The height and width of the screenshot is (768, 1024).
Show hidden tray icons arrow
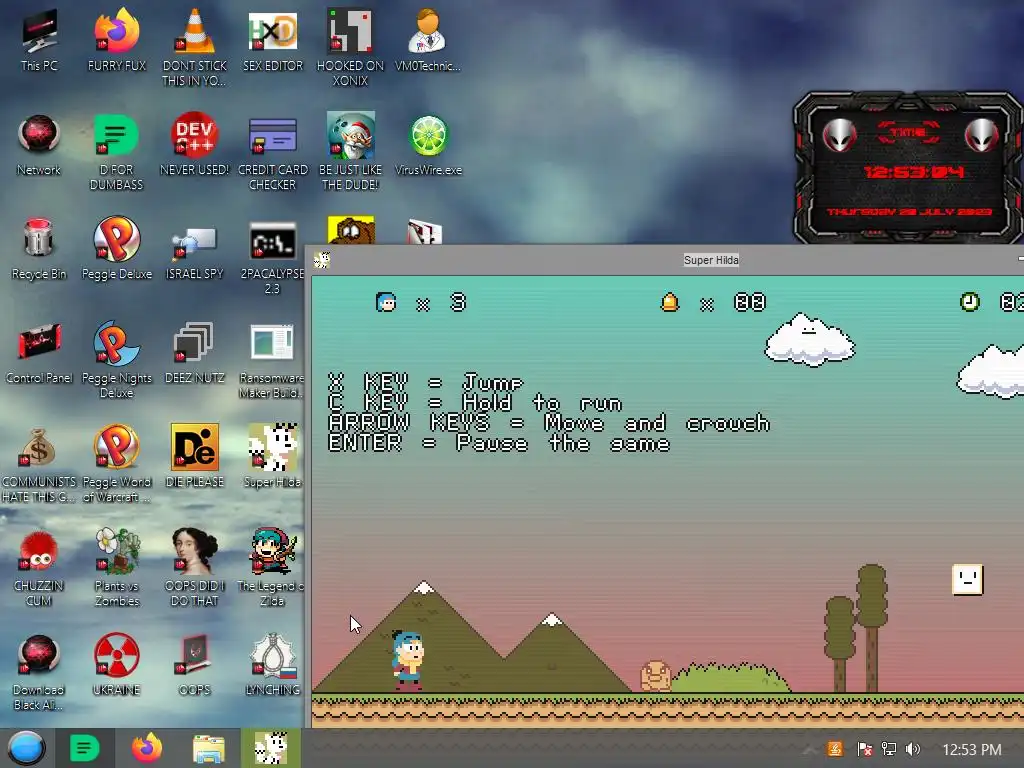pos(808,750)
